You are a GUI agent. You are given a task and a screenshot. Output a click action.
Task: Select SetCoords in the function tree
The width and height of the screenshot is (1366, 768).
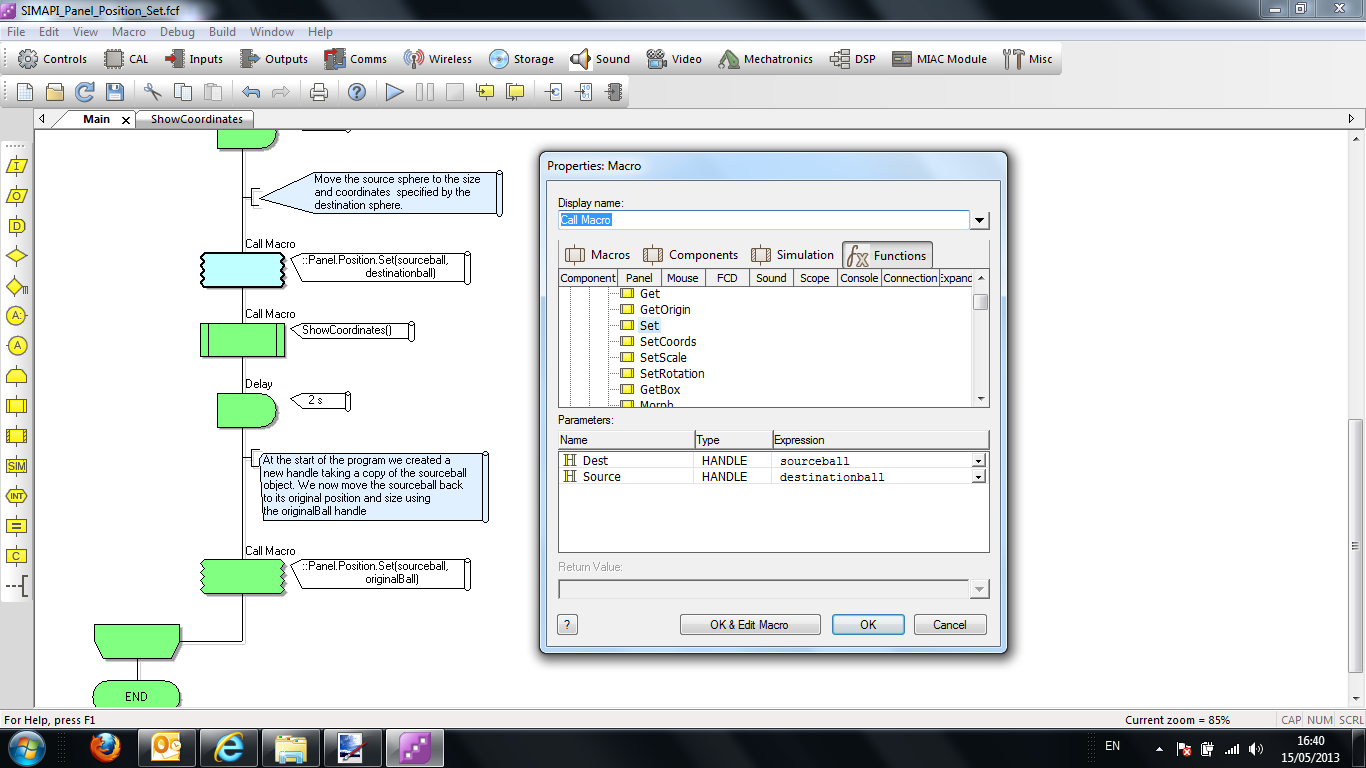(x=668, y=342)
